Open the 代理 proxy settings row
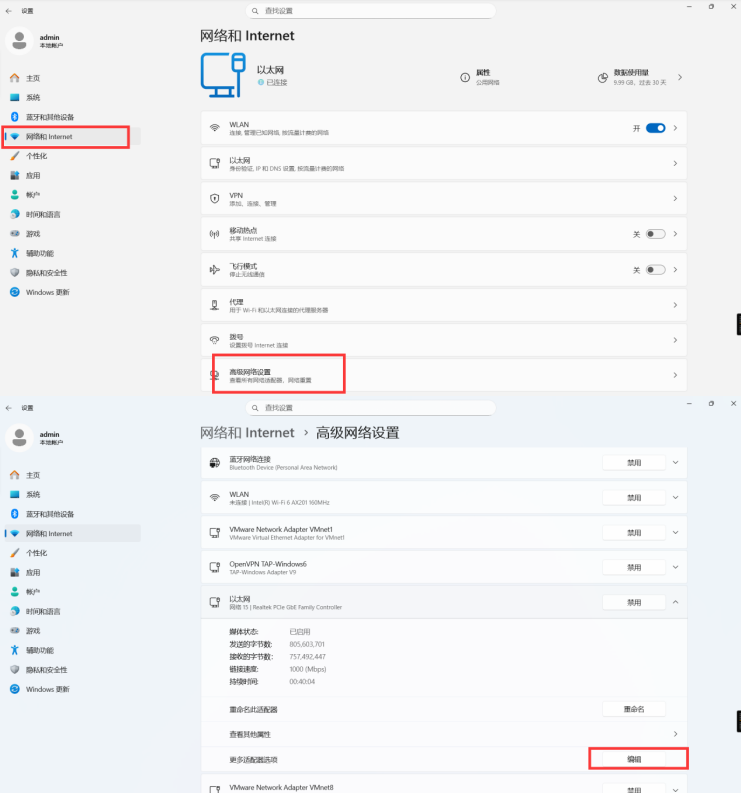 [444, 305]
